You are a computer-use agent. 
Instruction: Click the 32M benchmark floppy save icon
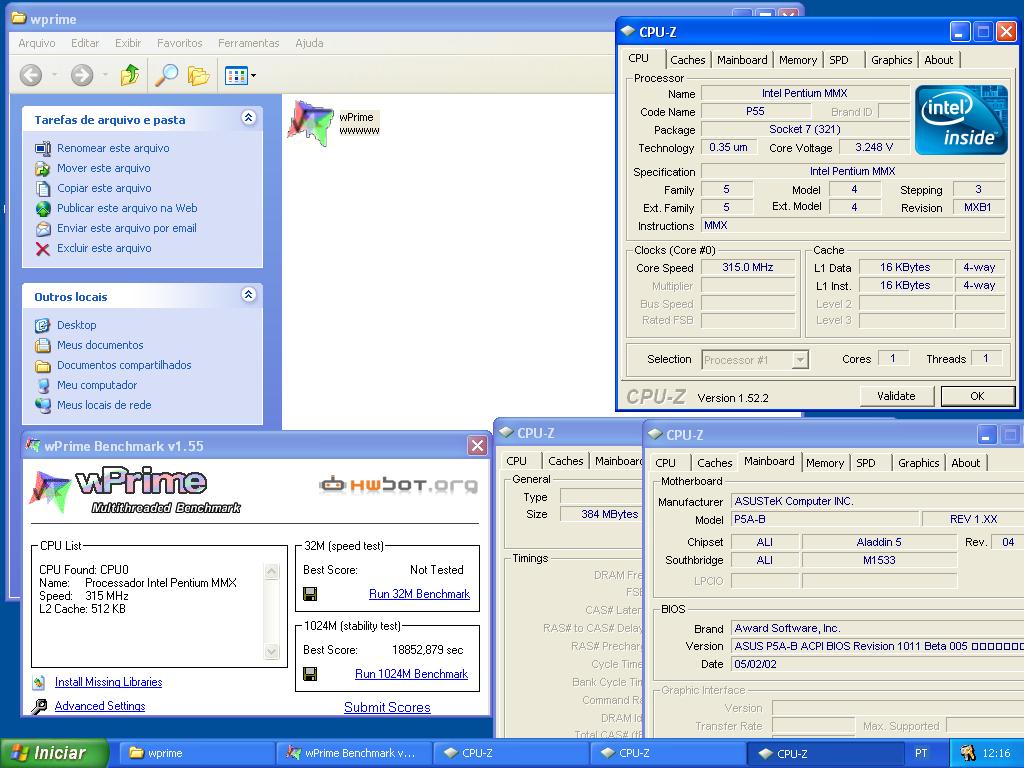[x=310, y=594]
